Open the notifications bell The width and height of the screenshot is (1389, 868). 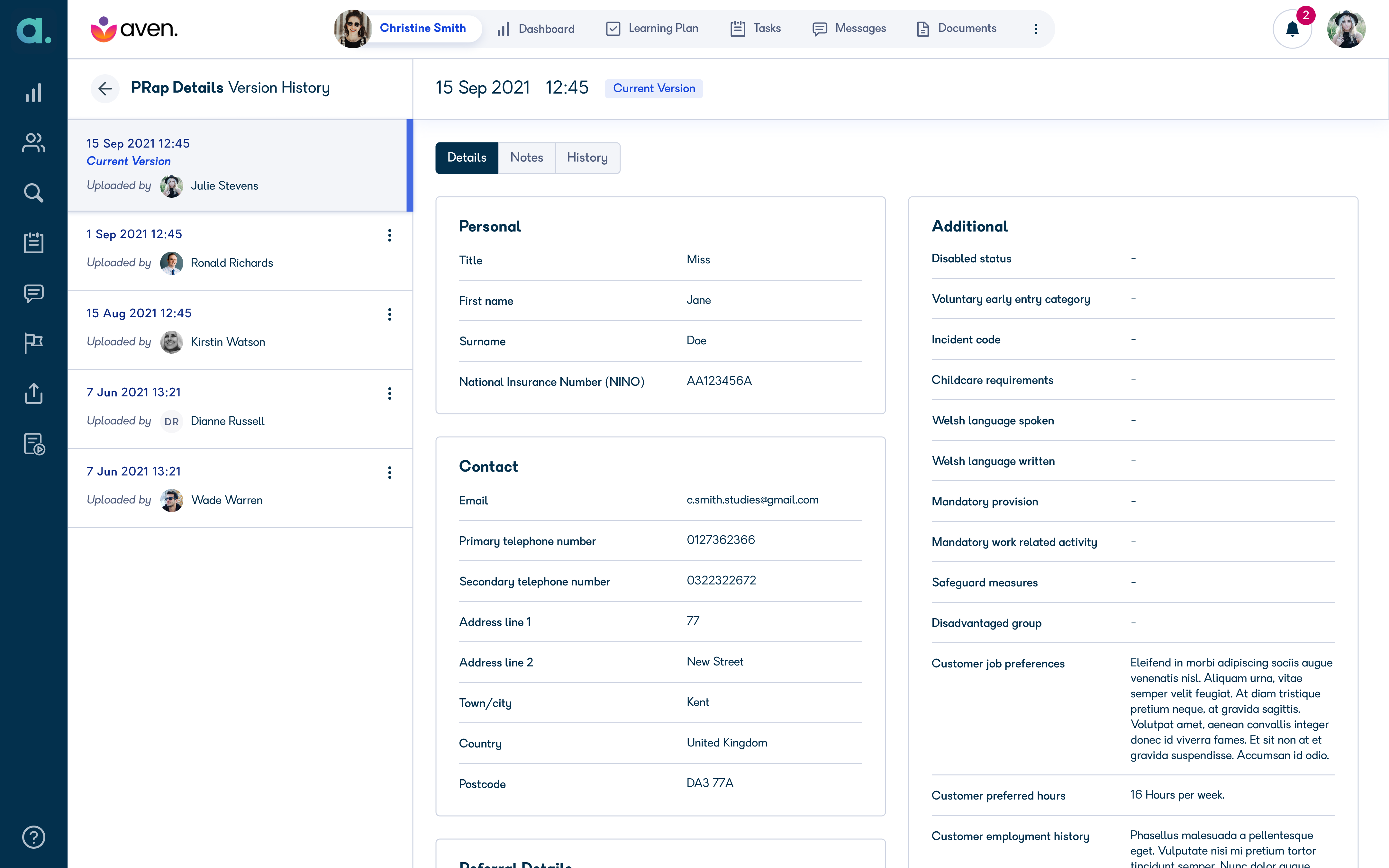(x=1292, y=28)
